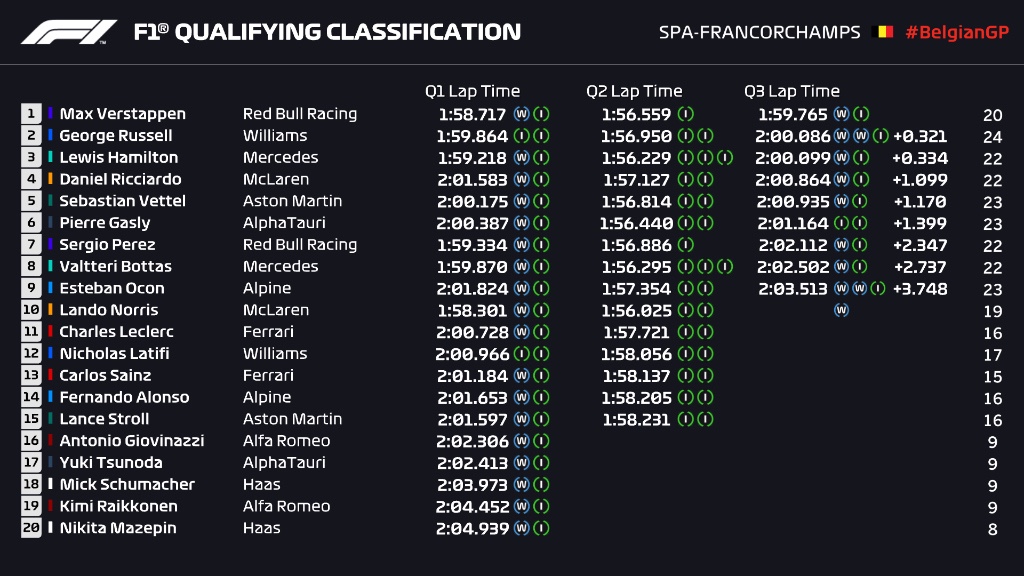Image resolution: width=1024 pixels, height=576 pixels.
Task: Click the team color bar next to Daniel Ricciardo
Action: (50, 180)
